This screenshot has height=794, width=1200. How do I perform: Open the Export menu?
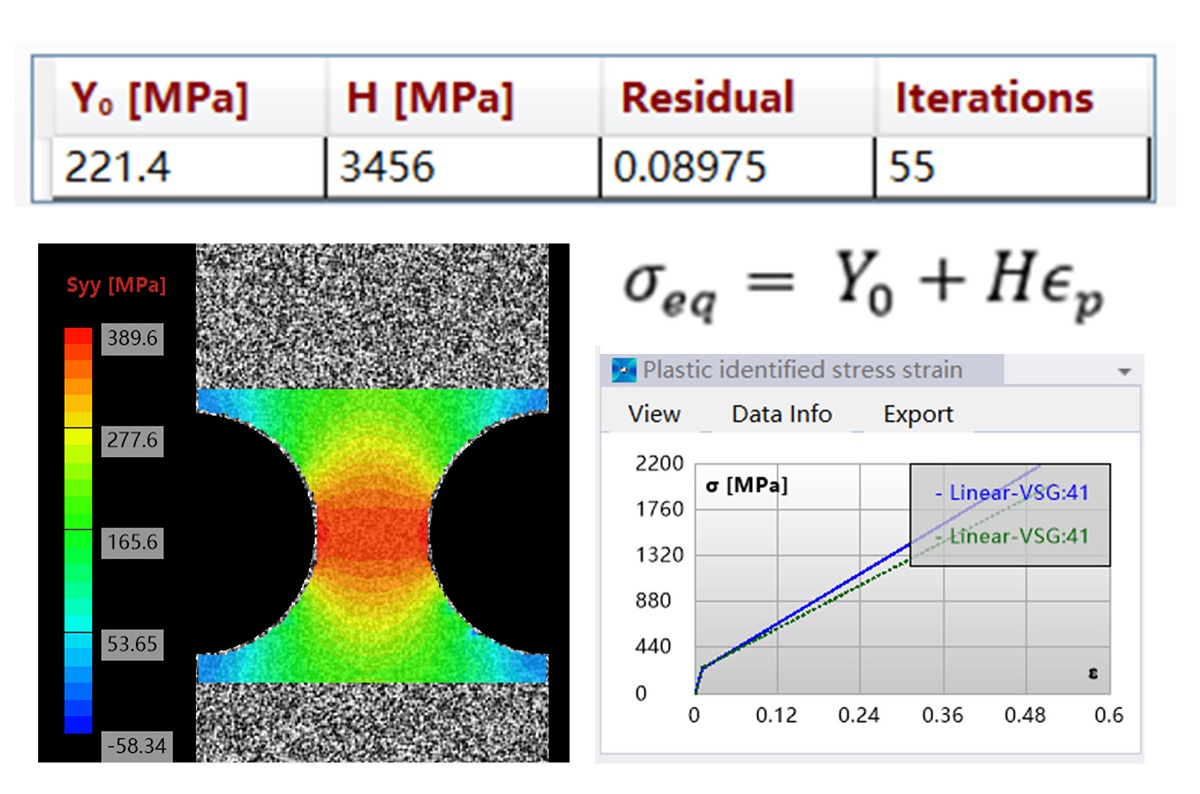tap(918, 414)
